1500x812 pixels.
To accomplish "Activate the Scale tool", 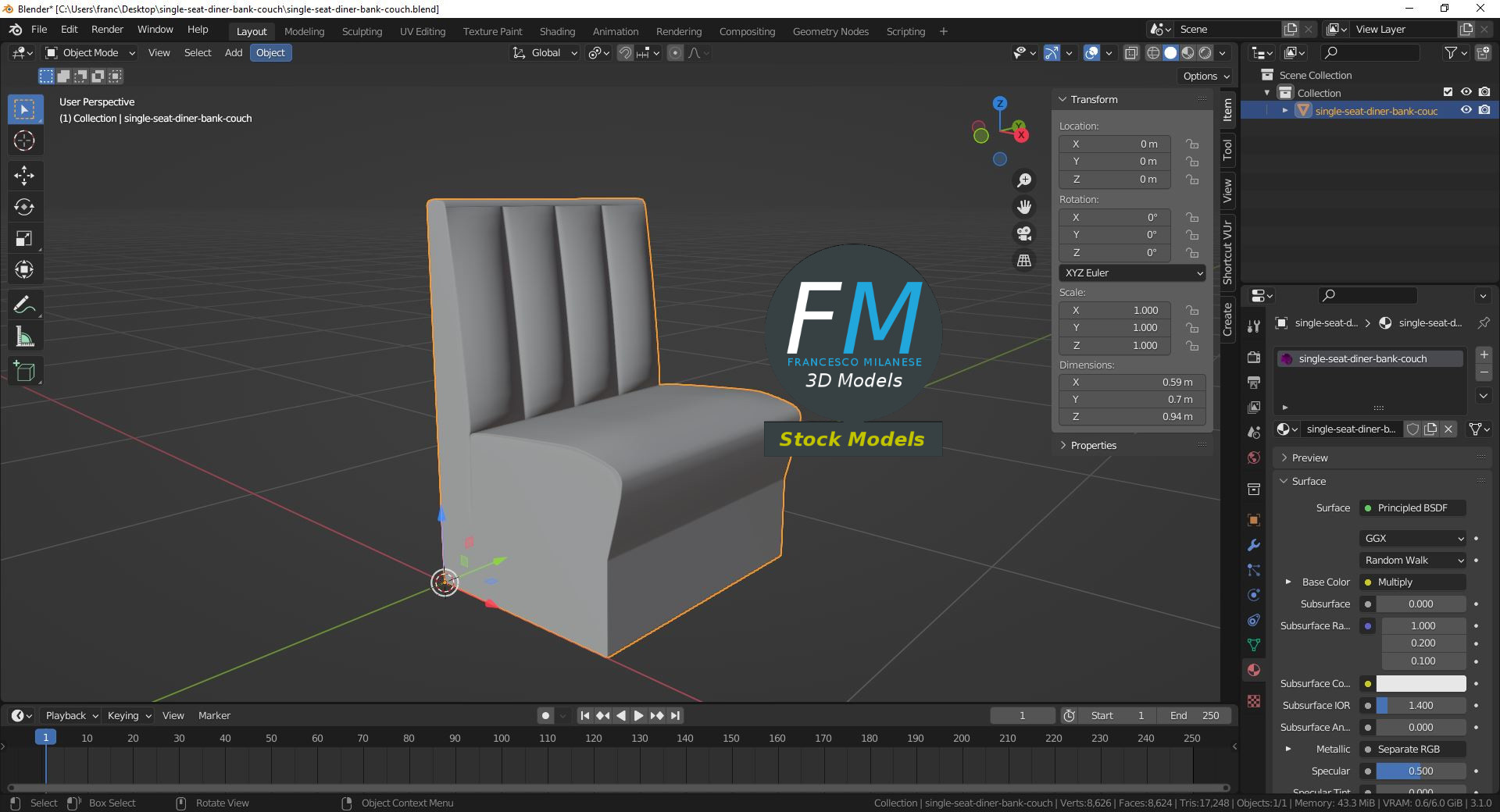I will point(24,239).
